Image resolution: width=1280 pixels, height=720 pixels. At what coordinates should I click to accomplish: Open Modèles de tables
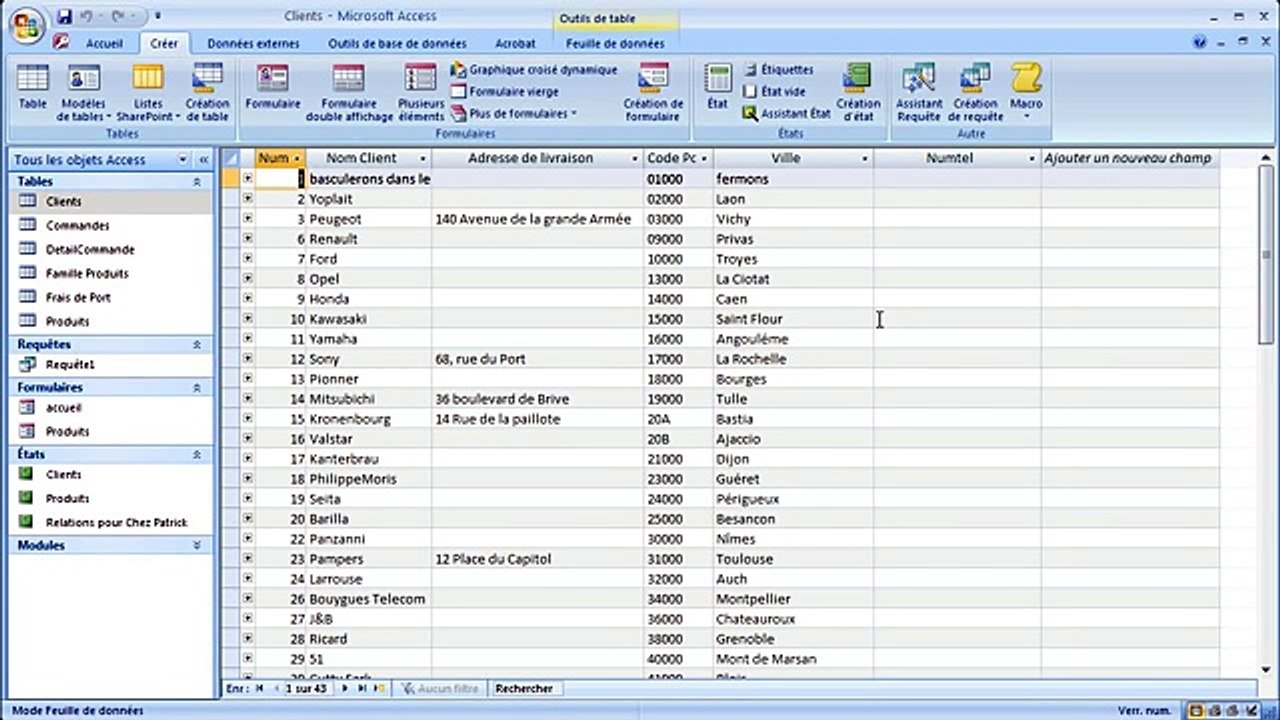pyautogui.click(x=83, y=92)
